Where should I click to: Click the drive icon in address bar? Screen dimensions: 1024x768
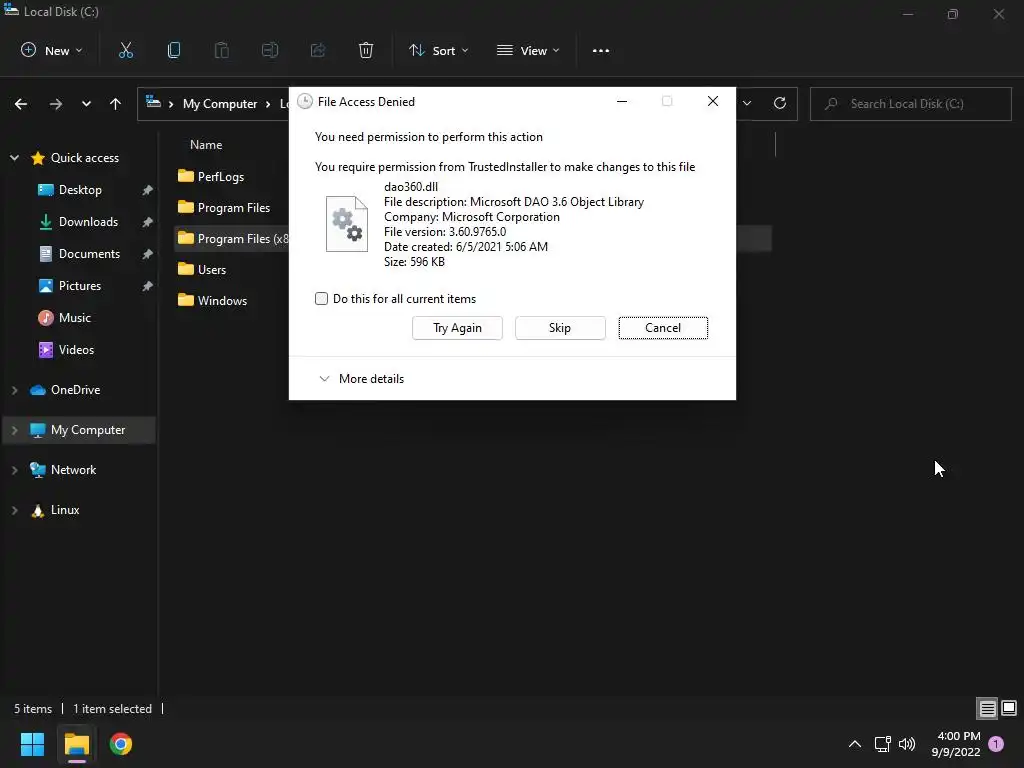[x=153, y=102]
